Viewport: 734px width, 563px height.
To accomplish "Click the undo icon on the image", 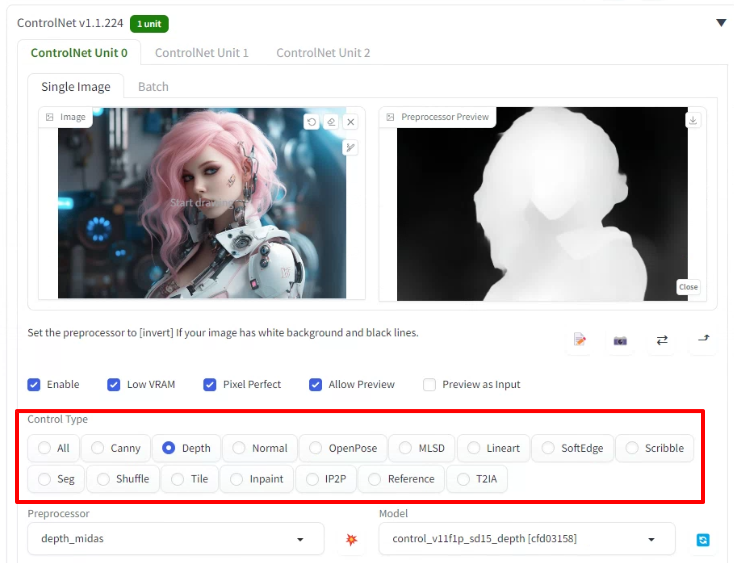I will pyautogui.click(x=312, y=122).
